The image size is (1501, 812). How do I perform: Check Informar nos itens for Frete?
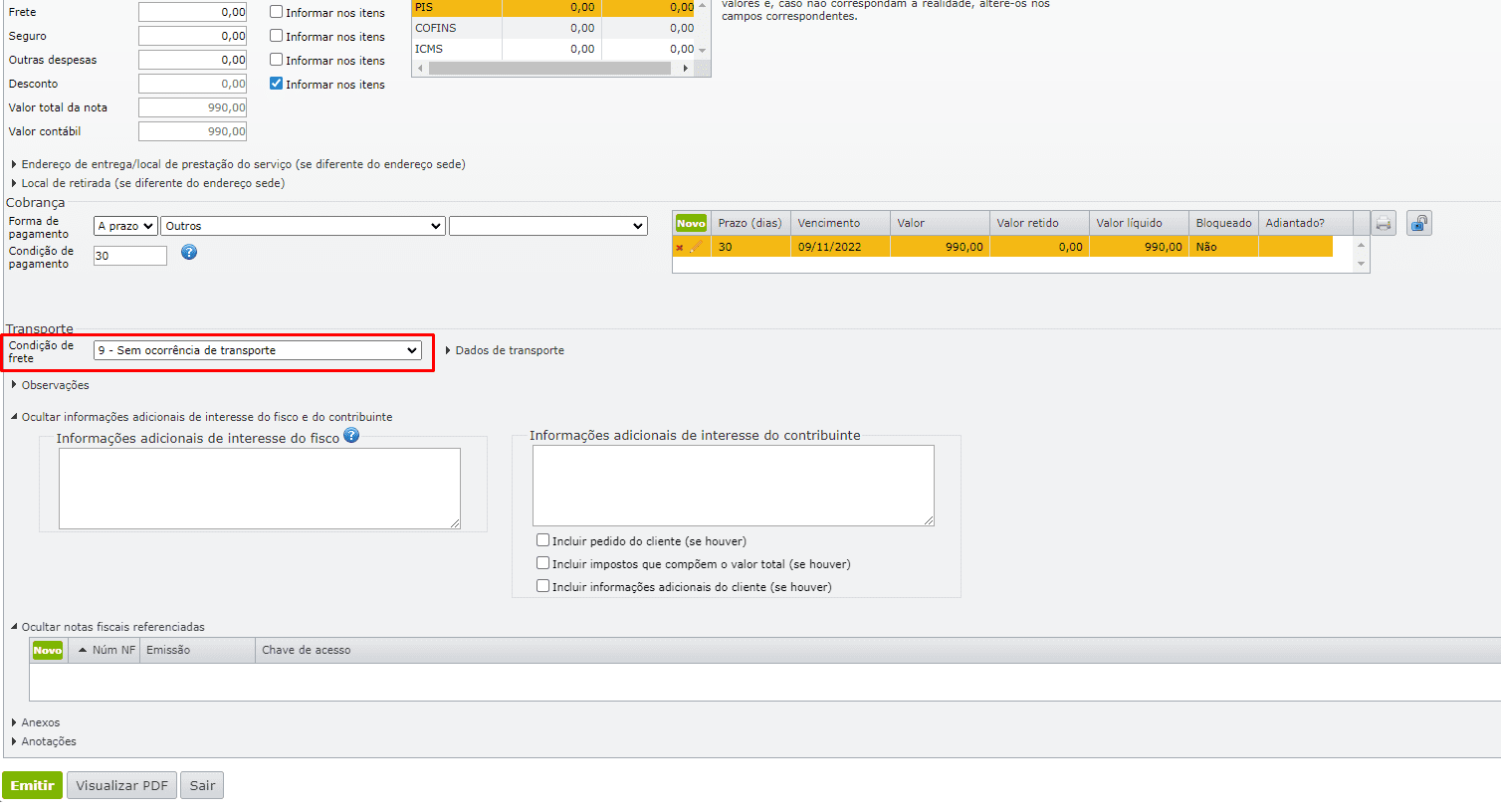(277, 12)
